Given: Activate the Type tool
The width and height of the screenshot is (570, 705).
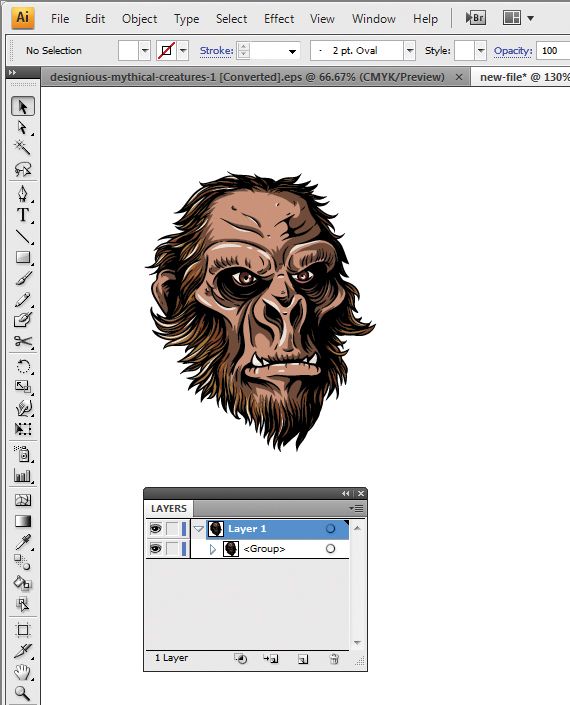Looking at the screenshot, I should pos(22,215).
